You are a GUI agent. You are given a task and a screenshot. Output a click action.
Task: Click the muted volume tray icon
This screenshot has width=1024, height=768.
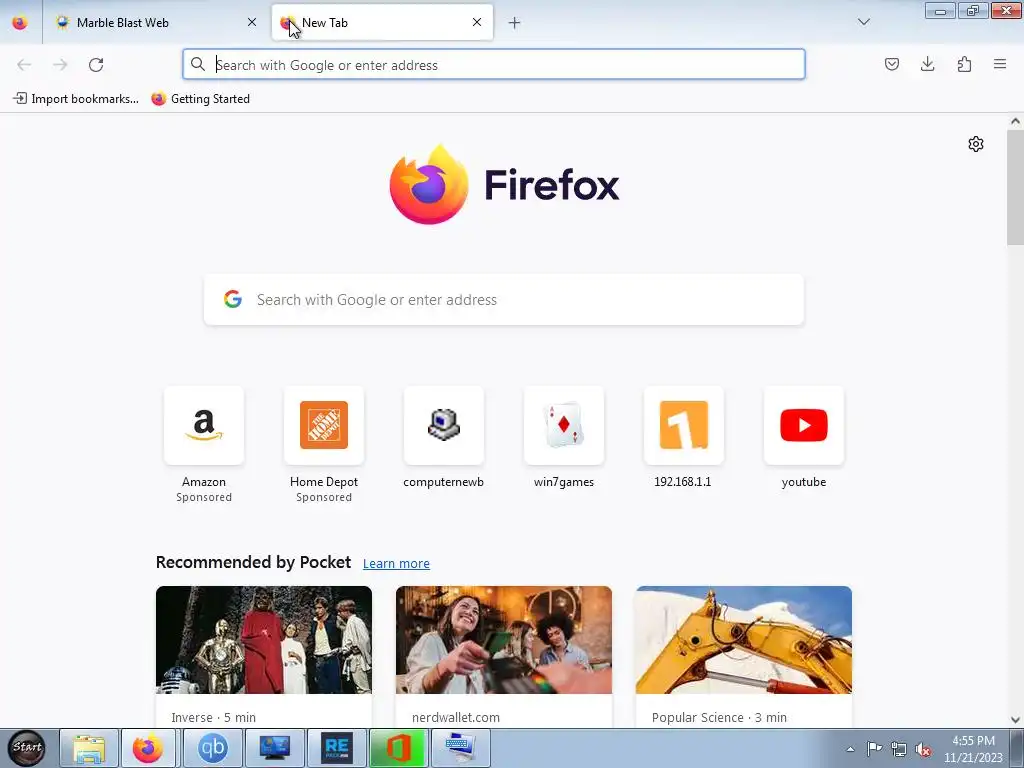[923, 749]
